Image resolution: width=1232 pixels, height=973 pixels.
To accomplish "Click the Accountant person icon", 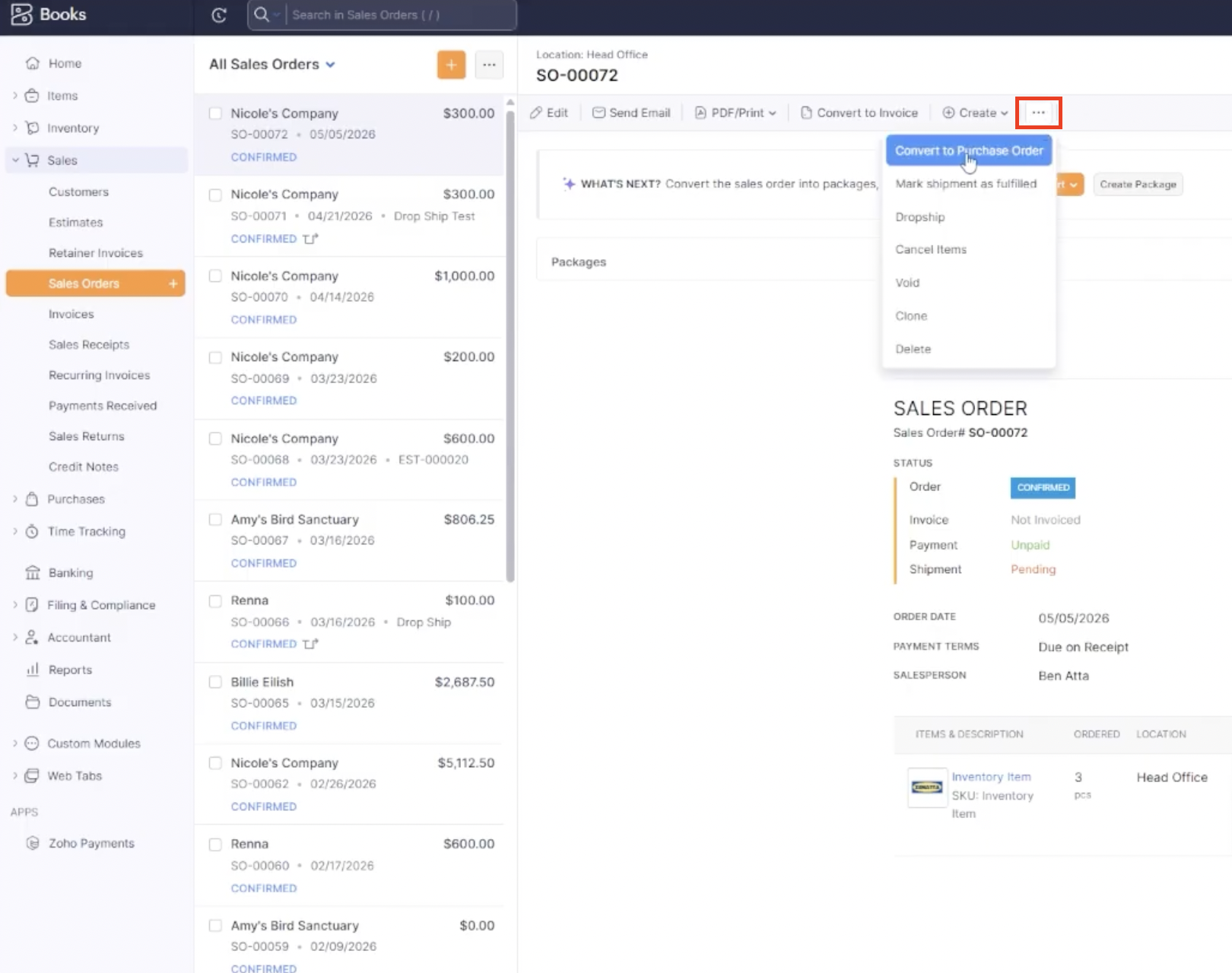I will coord(32,637).
